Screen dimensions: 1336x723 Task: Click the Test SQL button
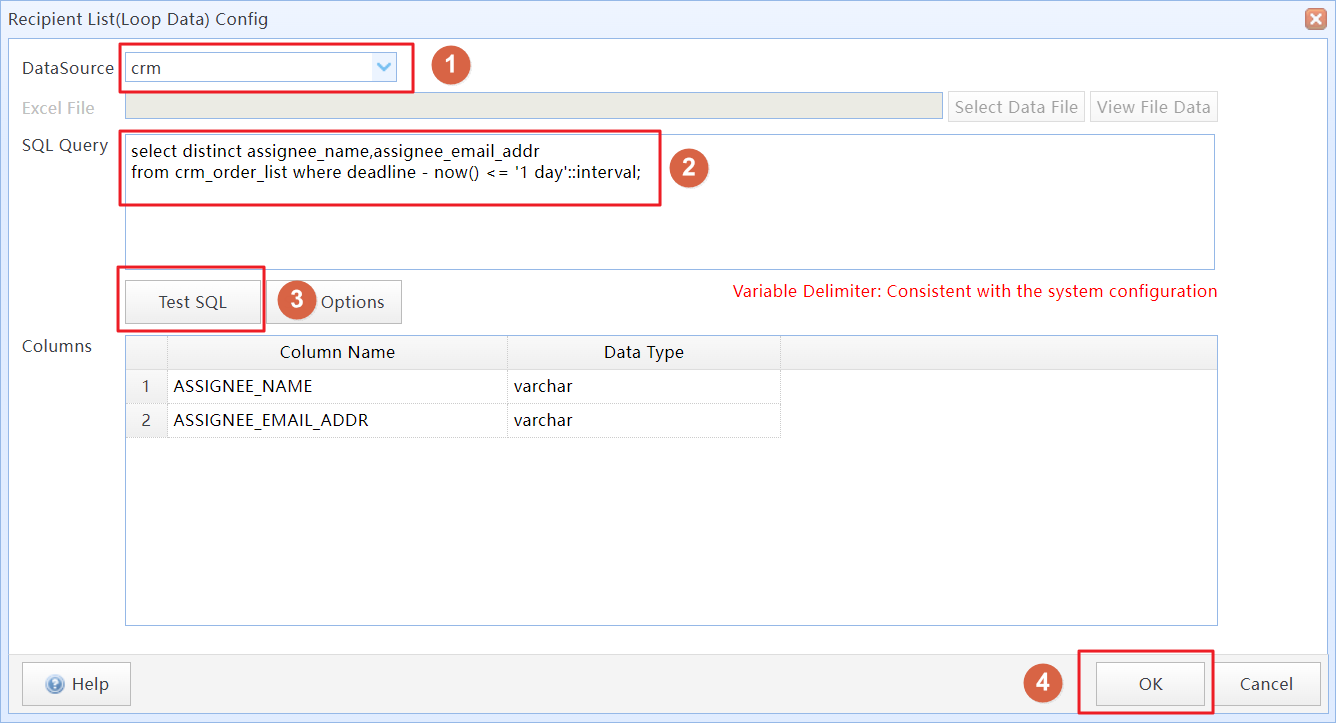click(x=192, y=302)
